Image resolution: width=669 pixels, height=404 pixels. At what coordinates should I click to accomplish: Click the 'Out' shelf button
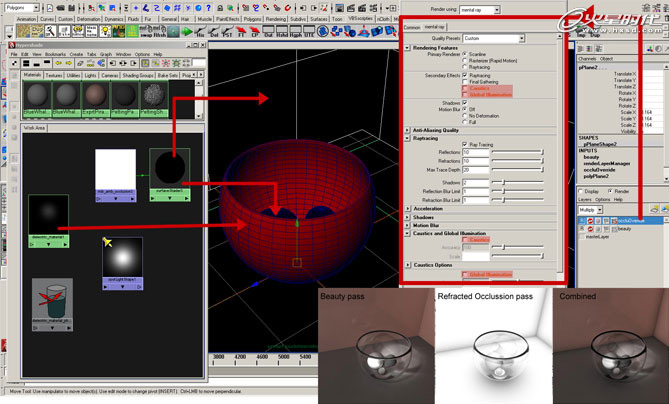point(268,32)
